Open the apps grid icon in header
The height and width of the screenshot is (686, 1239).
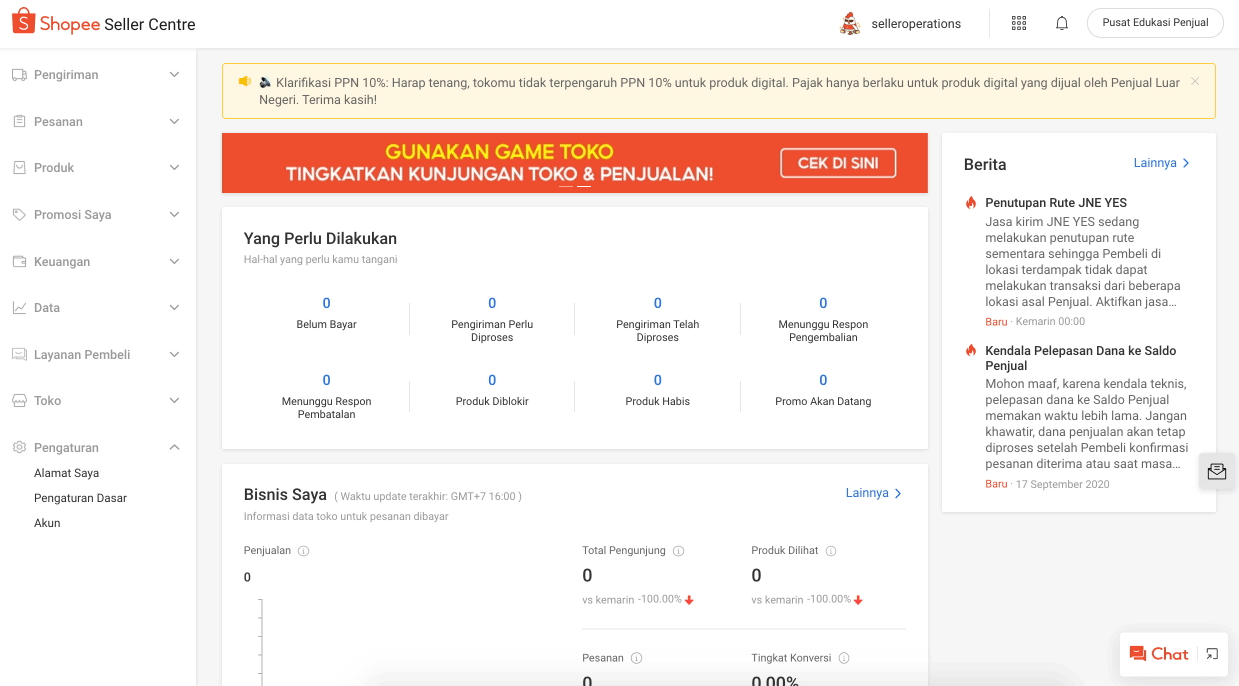pyautogui.click(x=1019, y=23)
